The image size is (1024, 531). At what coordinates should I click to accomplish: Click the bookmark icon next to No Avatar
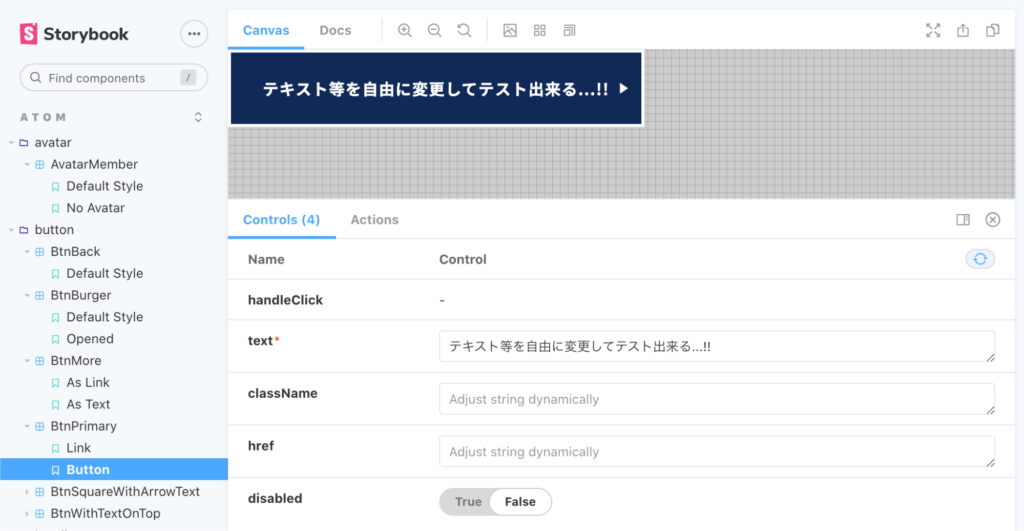point(56,208)
